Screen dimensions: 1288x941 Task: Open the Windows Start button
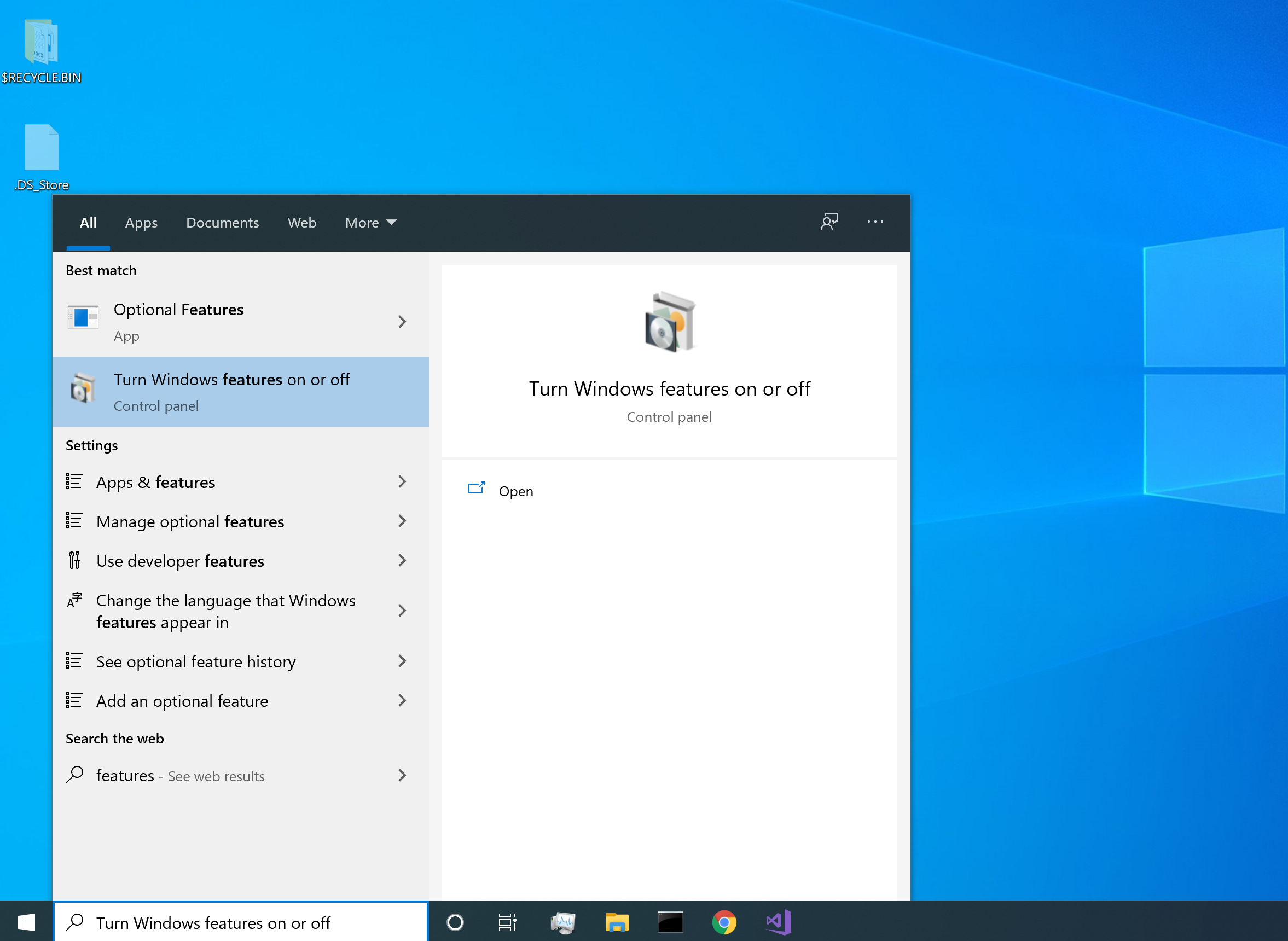click(x=26, y=922)
